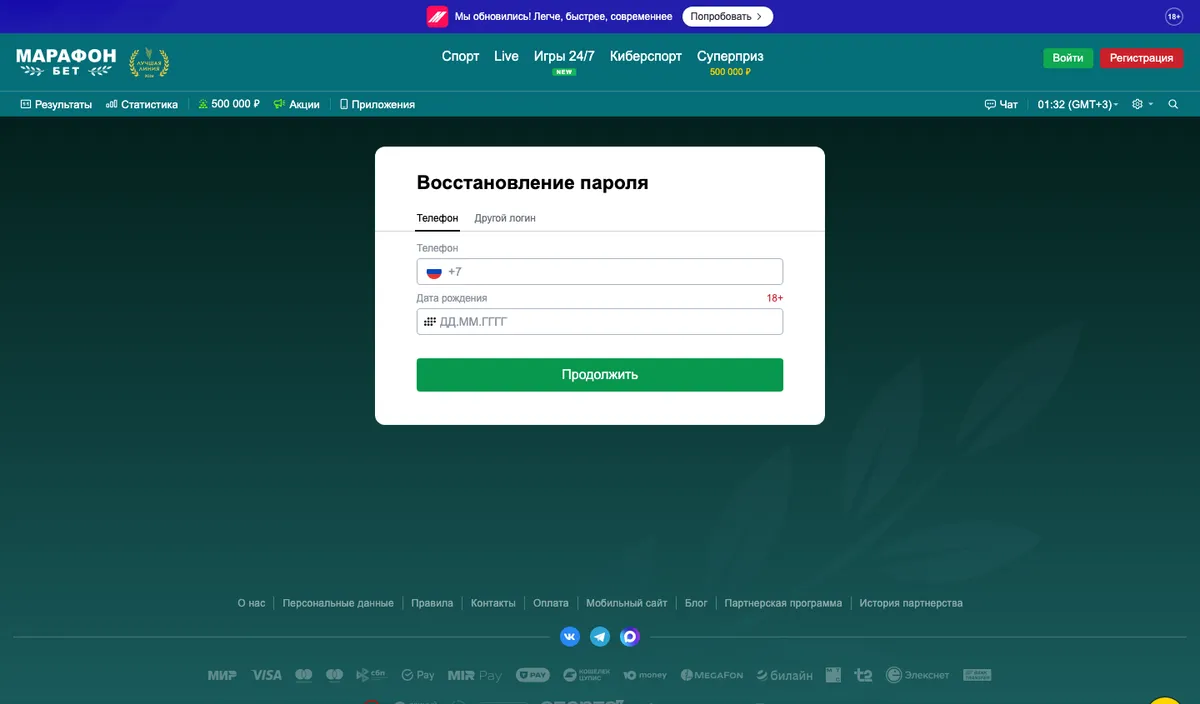1200x704 pixels.
Task: Click the red 18+ label above the date field
Action: [x=775, y=298]
